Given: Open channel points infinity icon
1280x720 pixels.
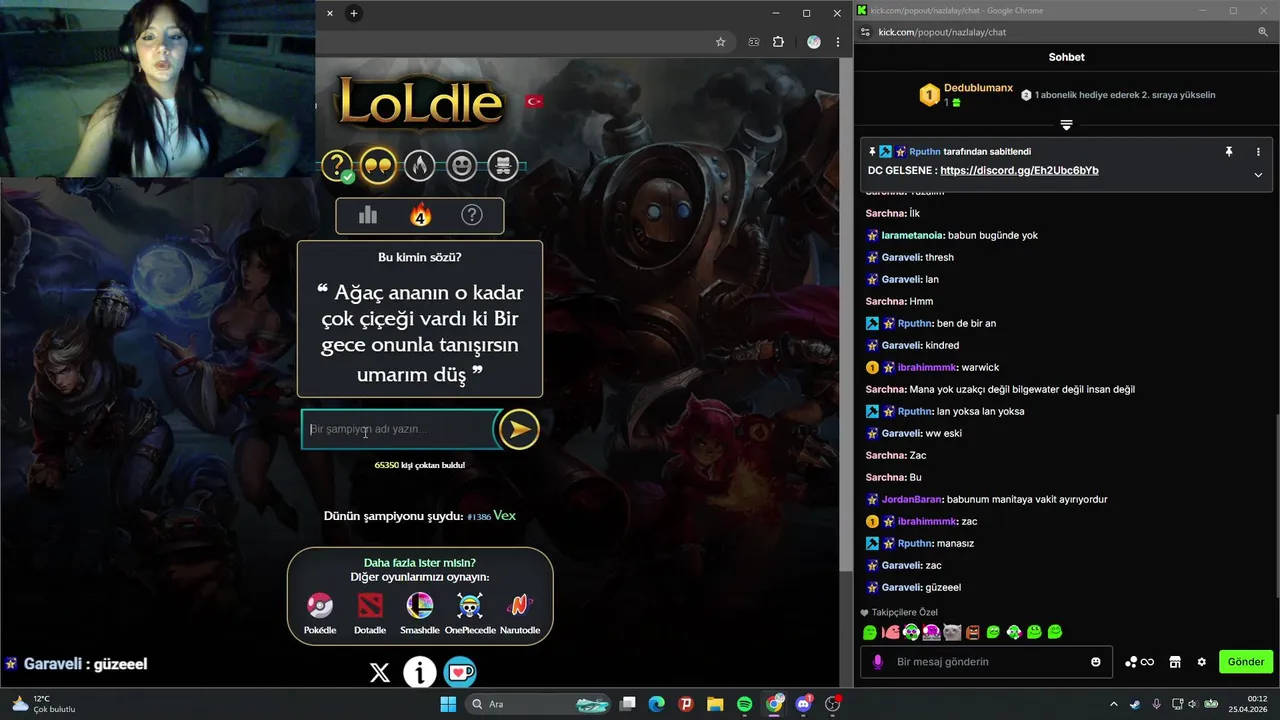Looking at the screenshot, I should click(1139, 662).
